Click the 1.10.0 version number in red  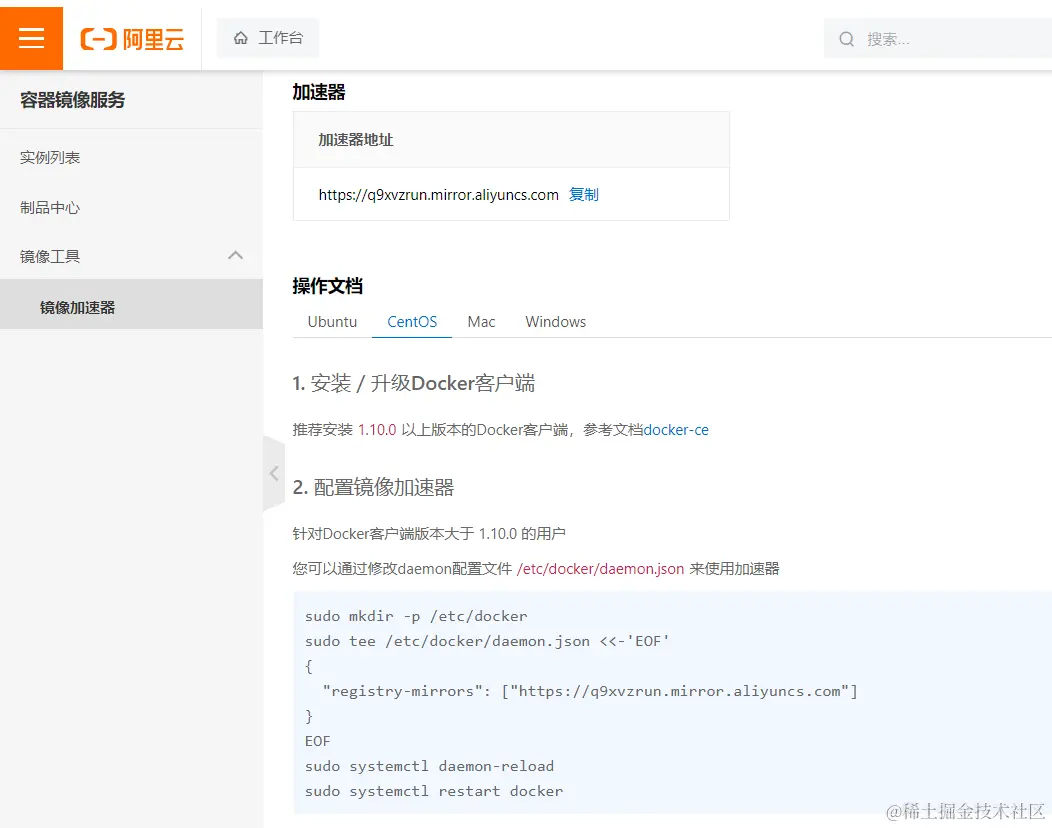(377, 430)
